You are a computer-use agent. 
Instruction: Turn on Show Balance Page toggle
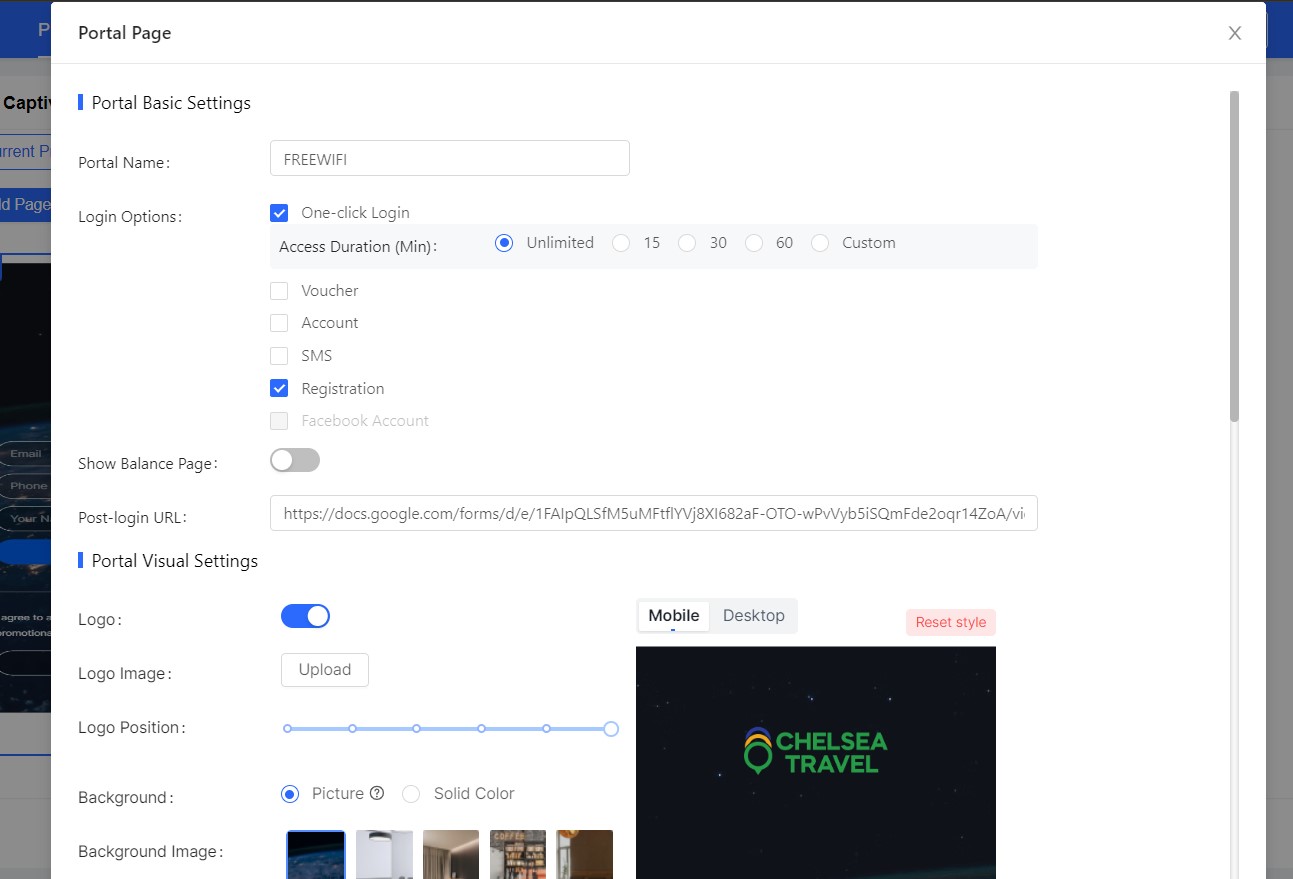tap(295, 460)
